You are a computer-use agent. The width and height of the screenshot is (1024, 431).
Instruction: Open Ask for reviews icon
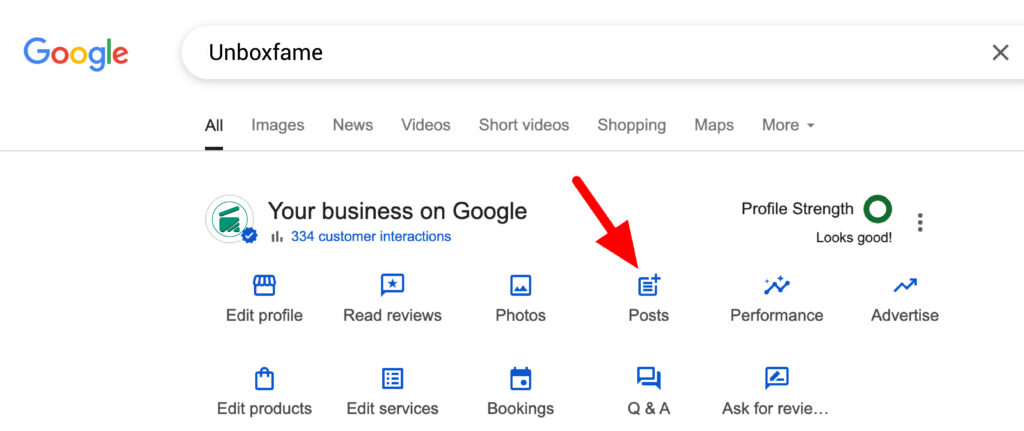coord(776,378)
